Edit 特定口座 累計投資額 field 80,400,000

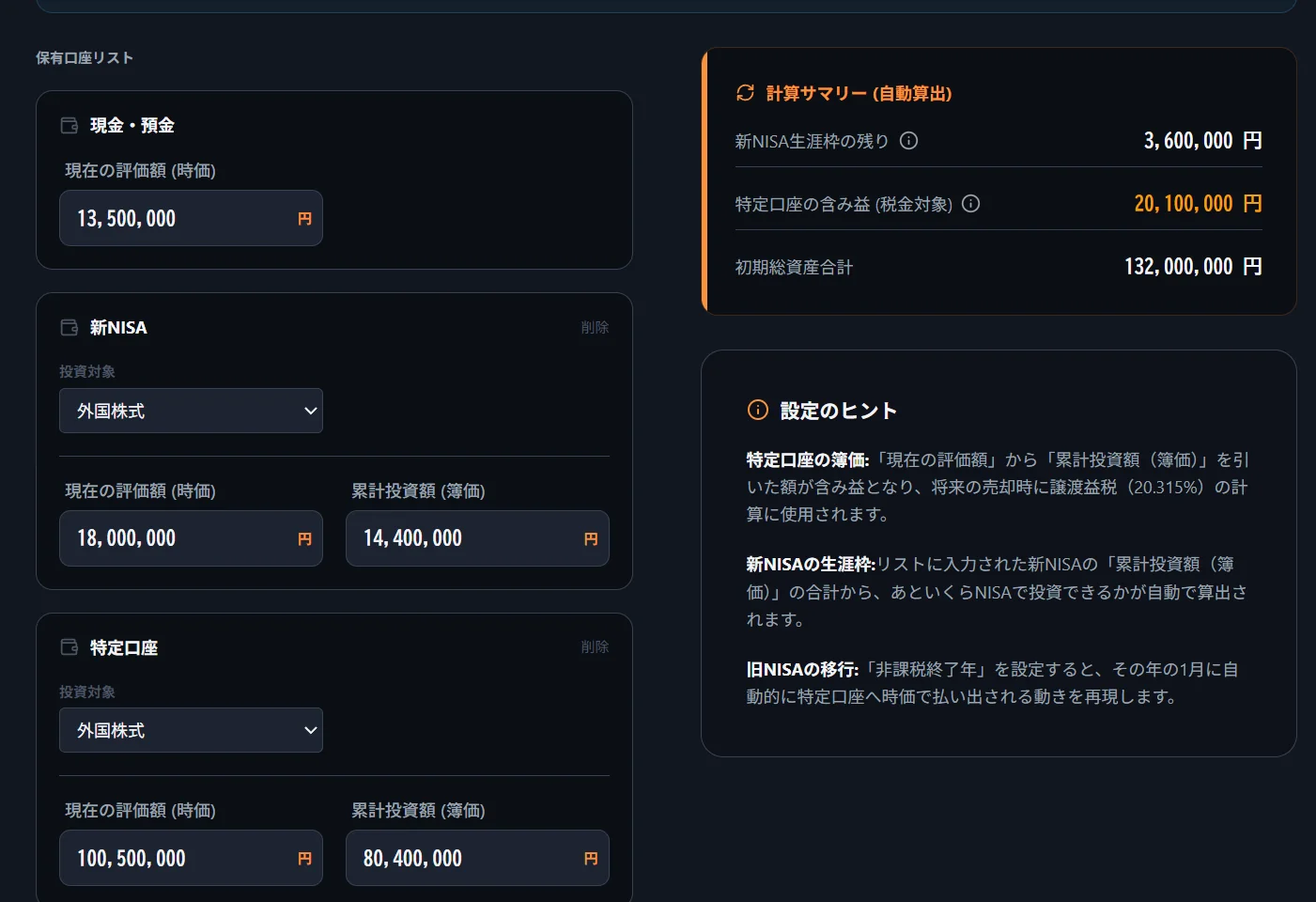477,858
